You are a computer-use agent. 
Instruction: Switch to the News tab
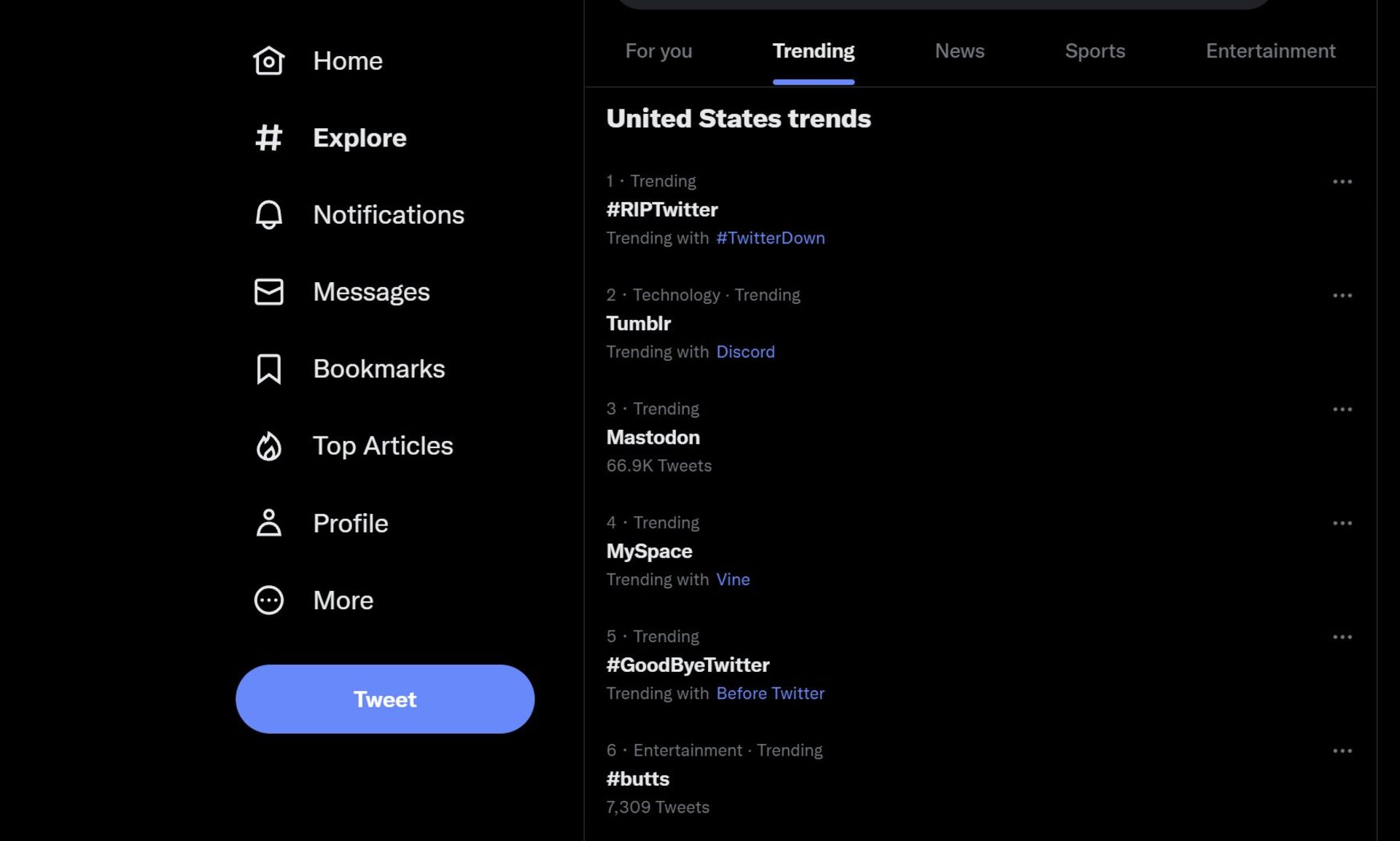point(960,51)
